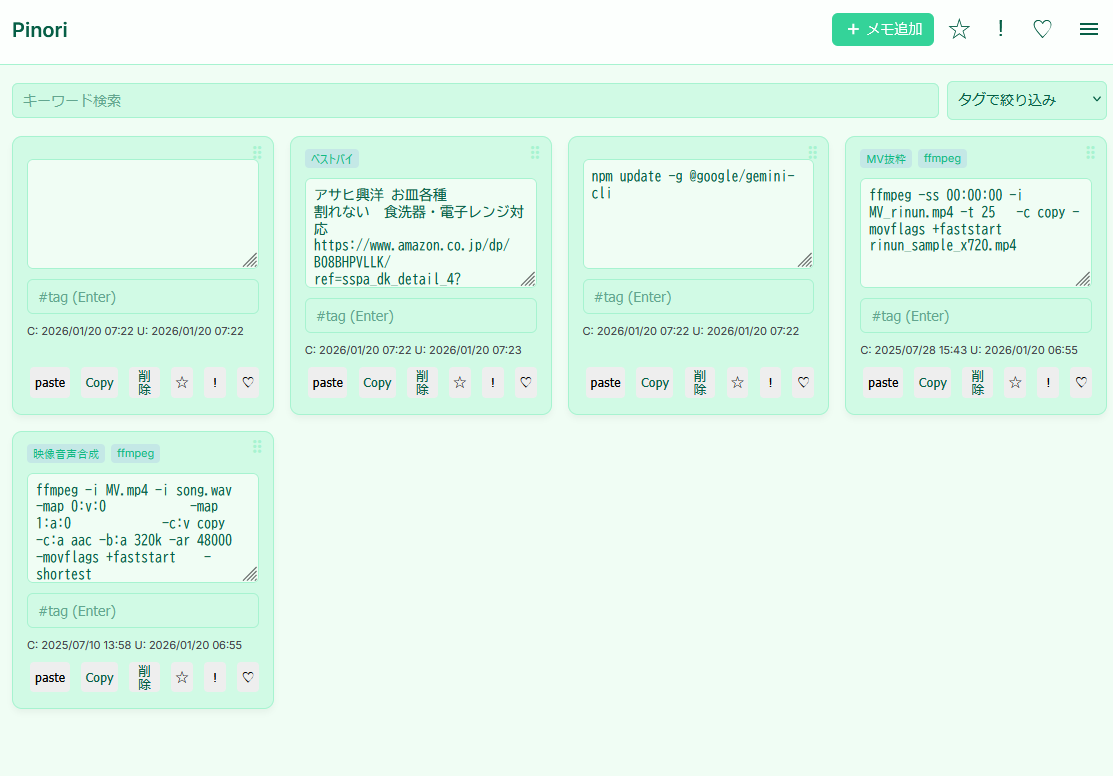Image resolution: width=1113 pixels, height=776 pixels.
Task: Click the MV抜粋 tag chip
Action: click(886, 158)
